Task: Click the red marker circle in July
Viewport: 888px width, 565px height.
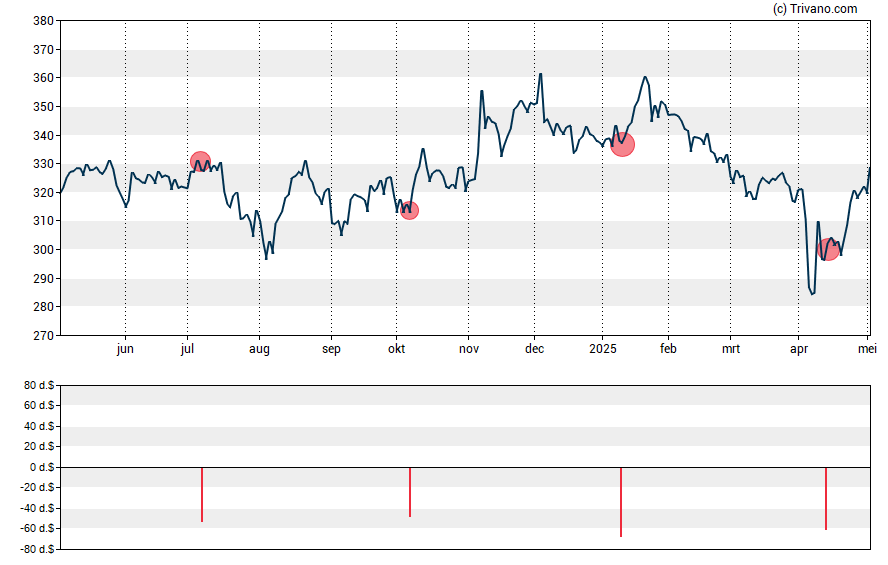Action: click(x=200, y=162)
